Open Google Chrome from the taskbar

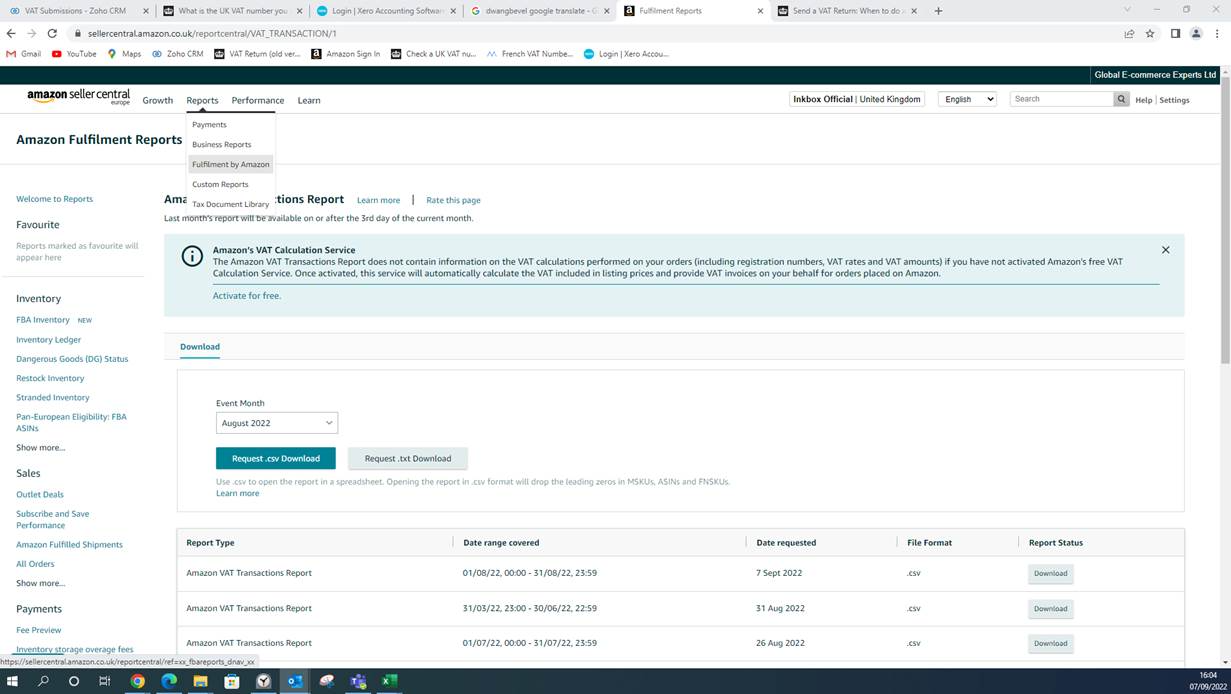pyautogui.click(x=137, y=681)
